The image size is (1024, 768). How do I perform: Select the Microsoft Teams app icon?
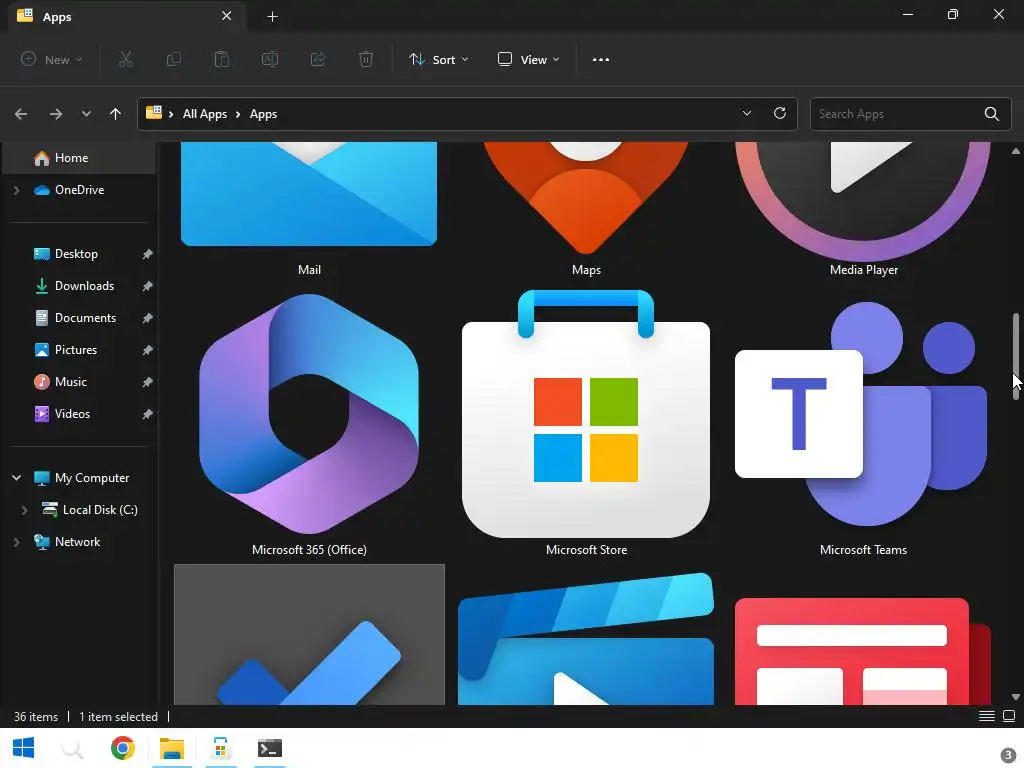[861, 414]
